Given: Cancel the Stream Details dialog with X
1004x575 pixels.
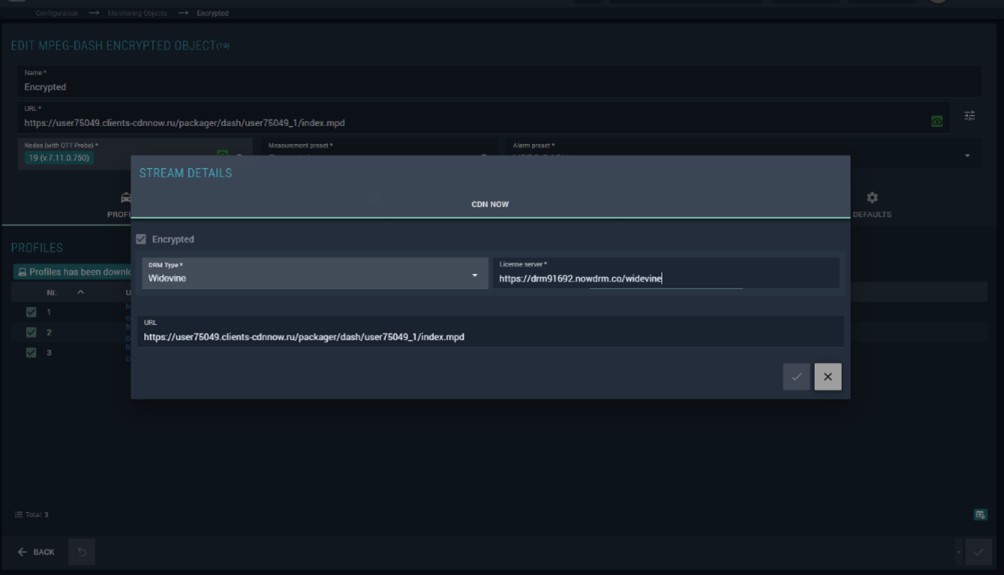Looking at the screenshot, I should 827,377.
